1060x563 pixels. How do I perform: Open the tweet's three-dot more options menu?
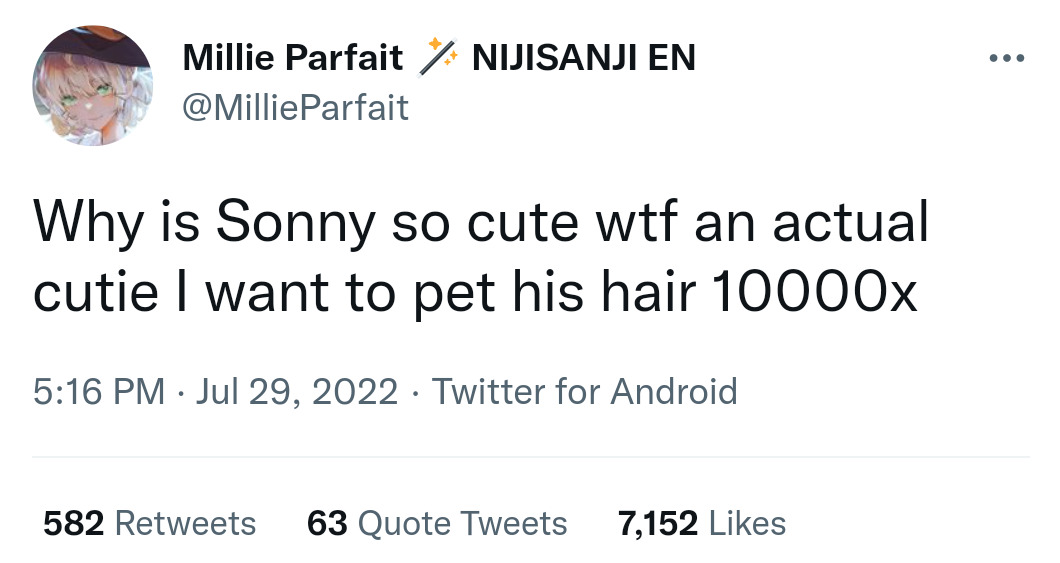click(x=1005, y=59)
